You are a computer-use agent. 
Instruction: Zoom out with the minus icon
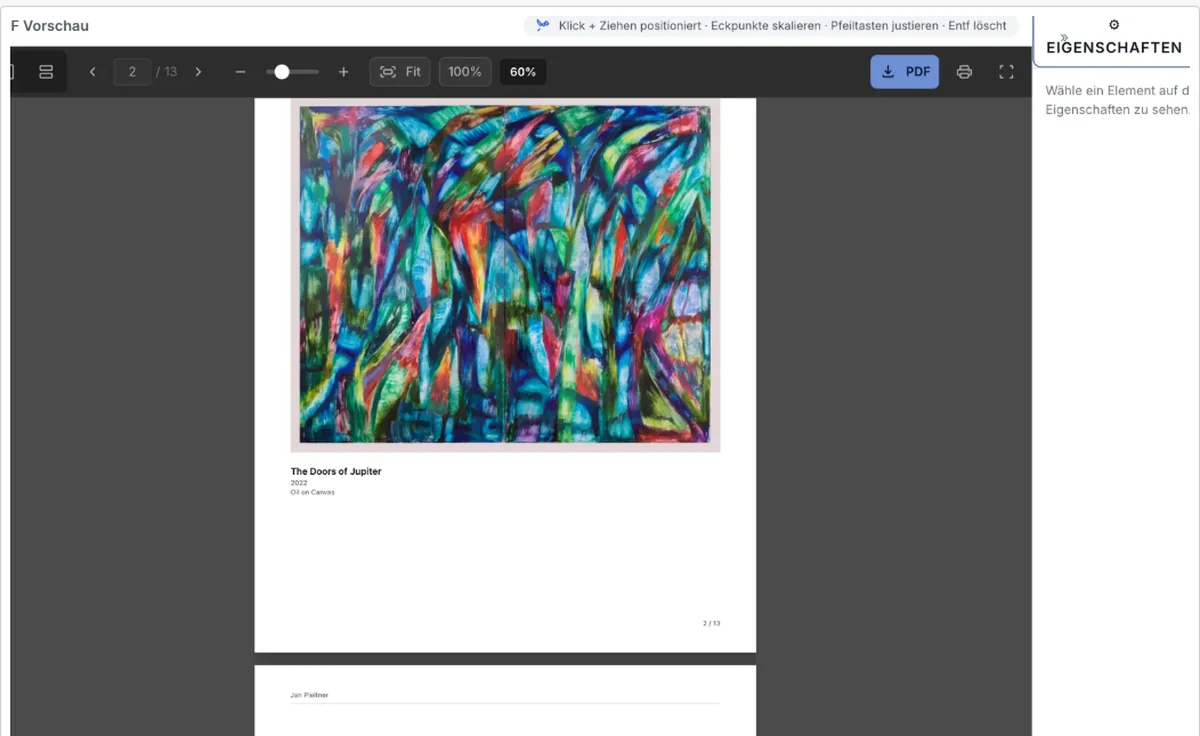pos(240,72)
